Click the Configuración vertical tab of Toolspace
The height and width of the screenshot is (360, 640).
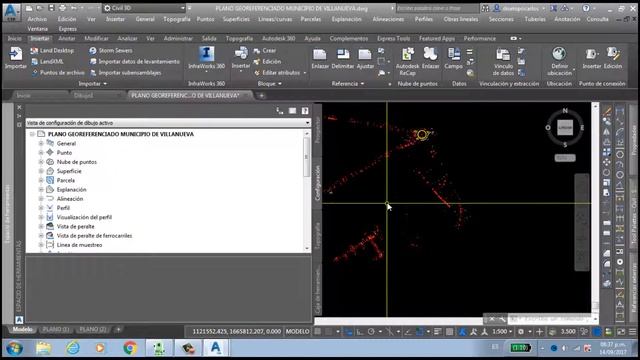(318, 184)
